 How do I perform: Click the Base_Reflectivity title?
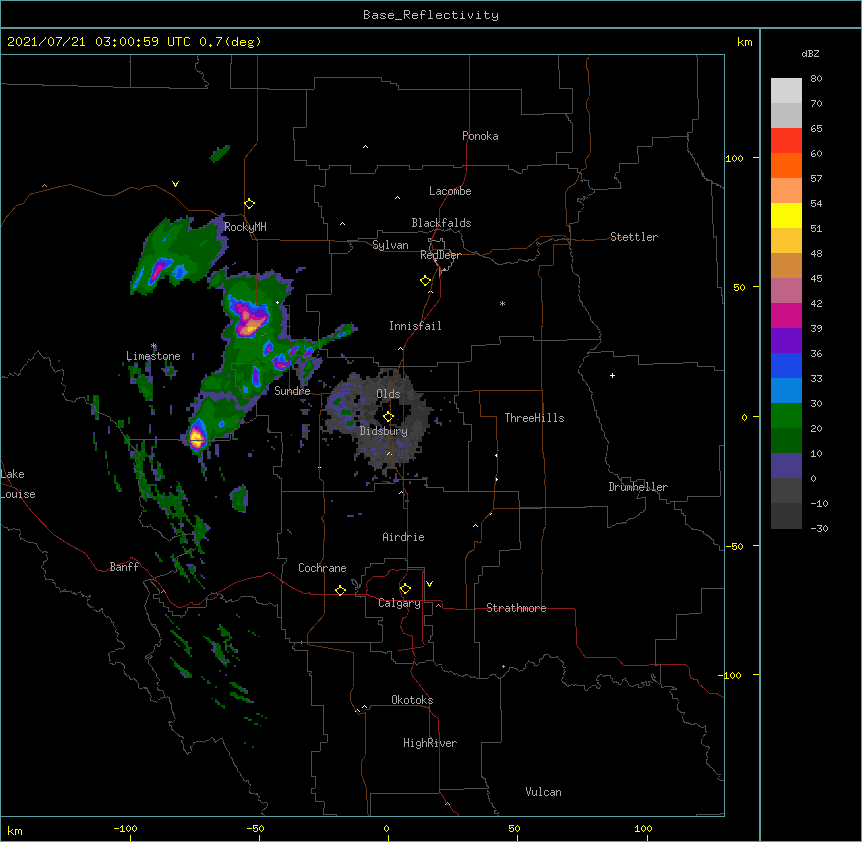pos(431,15)
